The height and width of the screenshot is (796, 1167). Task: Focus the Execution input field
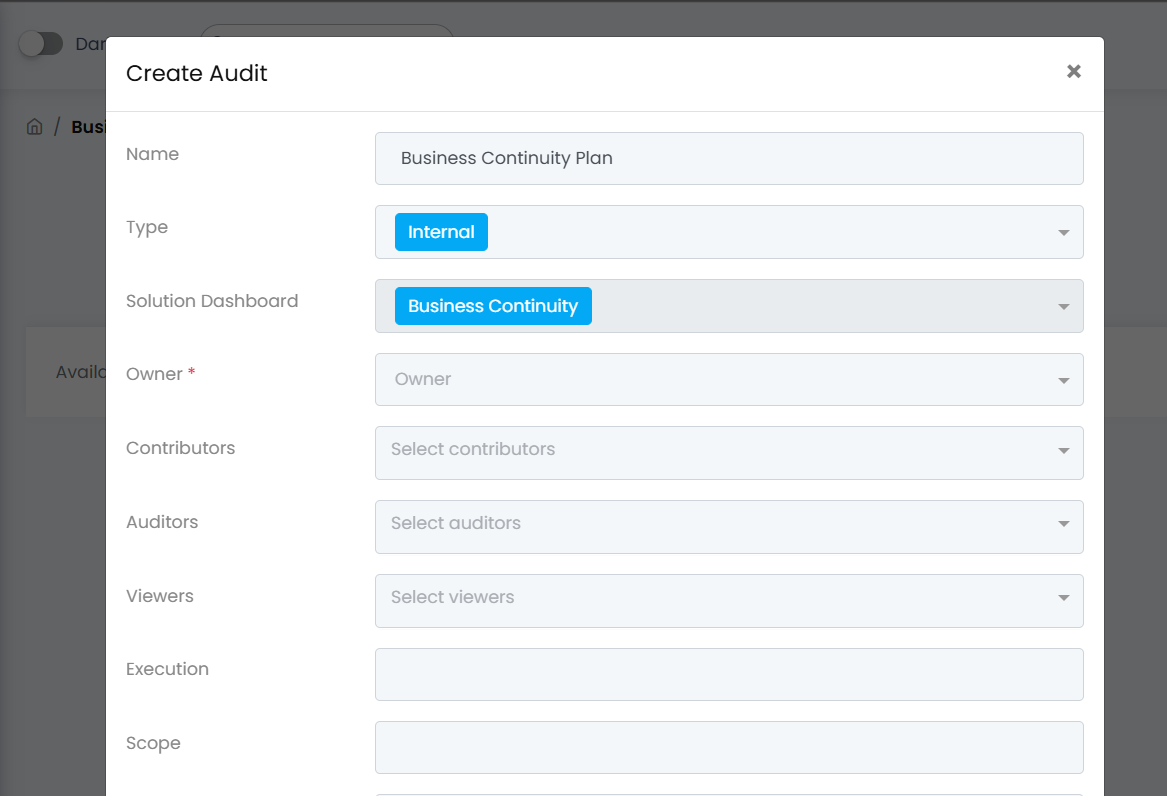tap(729, 675)
